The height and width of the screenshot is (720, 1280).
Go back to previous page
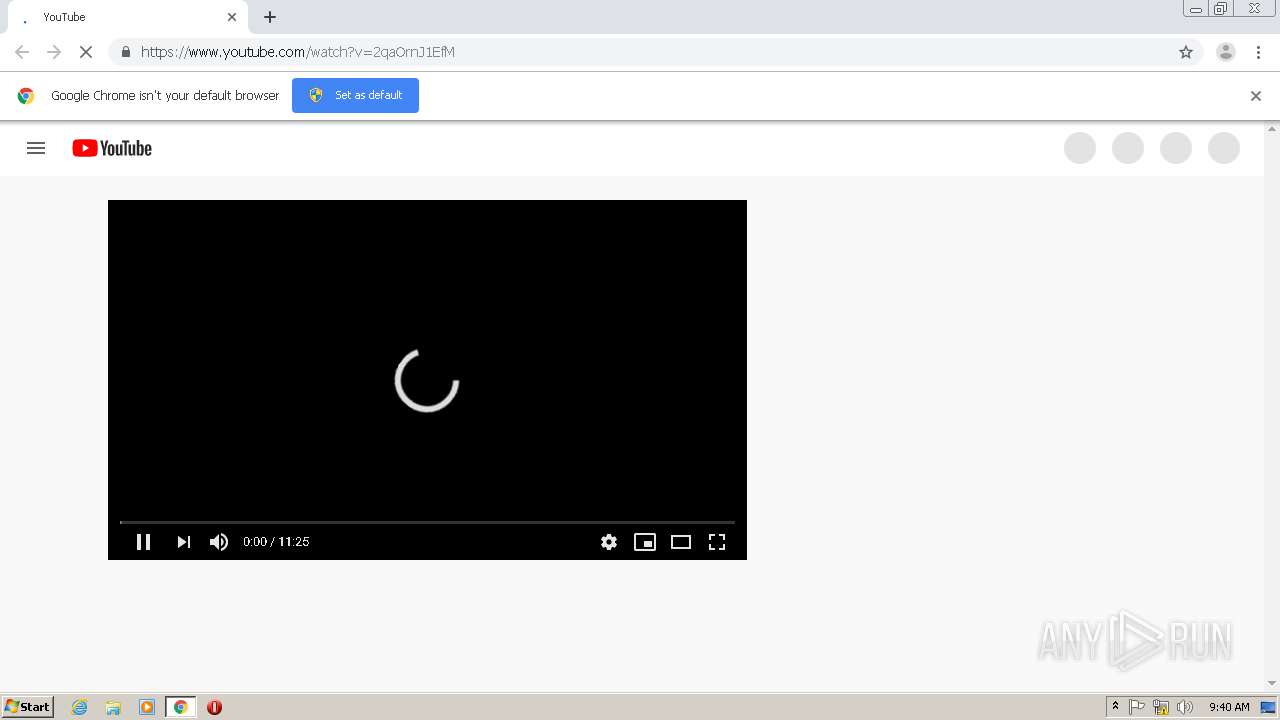coord(22,52)
